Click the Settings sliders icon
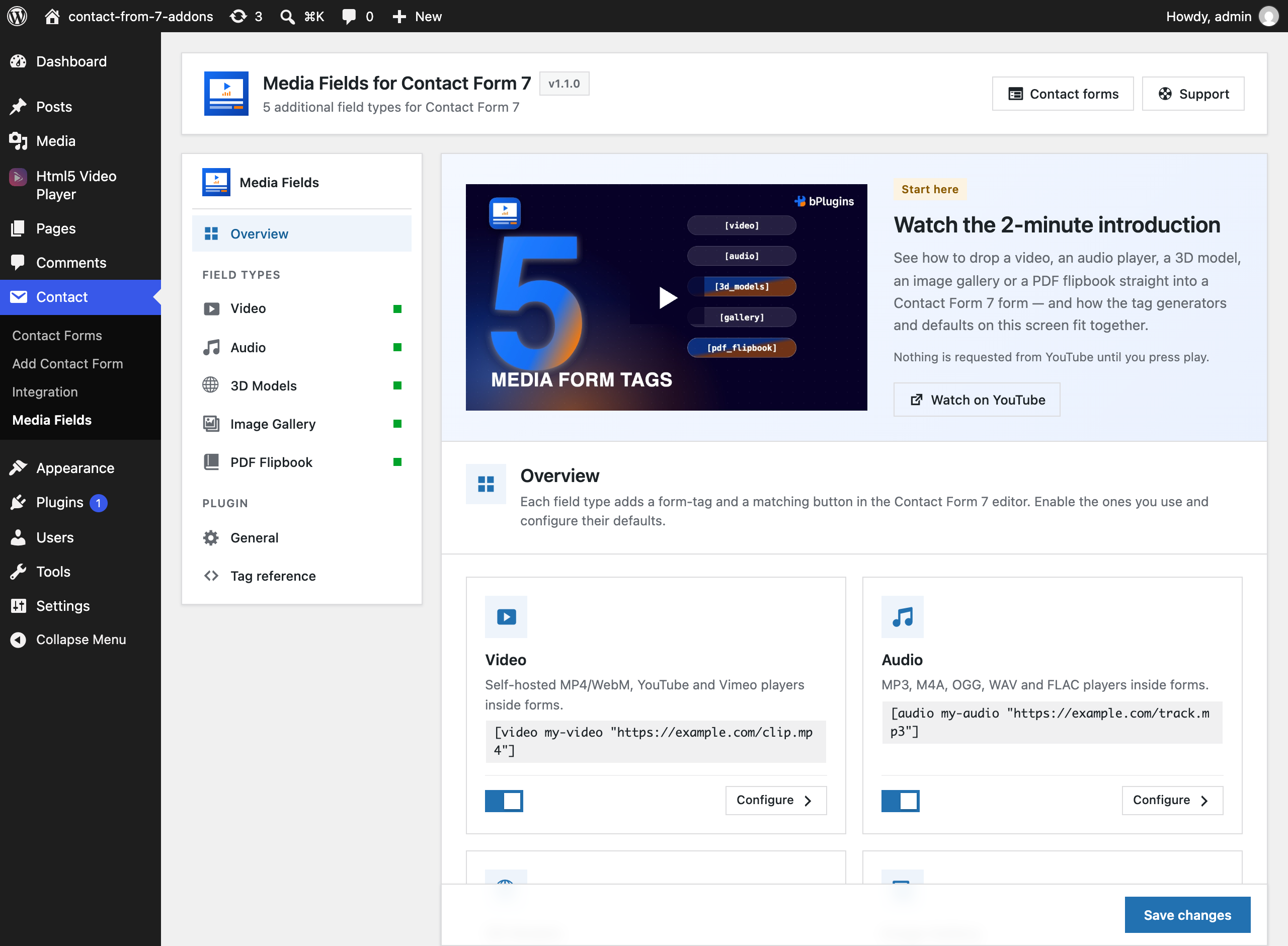The image size is (1288, 946). [x=18, y=605]
